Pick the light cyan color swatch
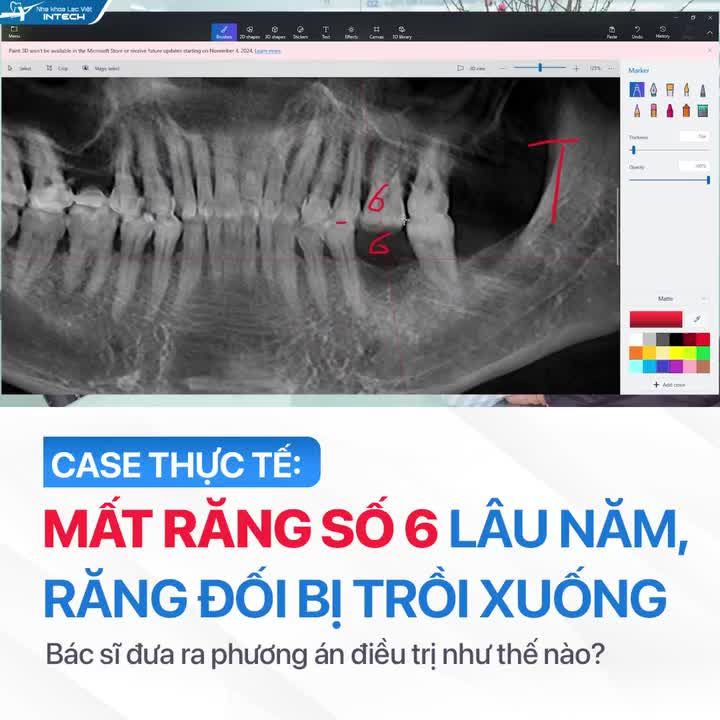 click(636, 366)
